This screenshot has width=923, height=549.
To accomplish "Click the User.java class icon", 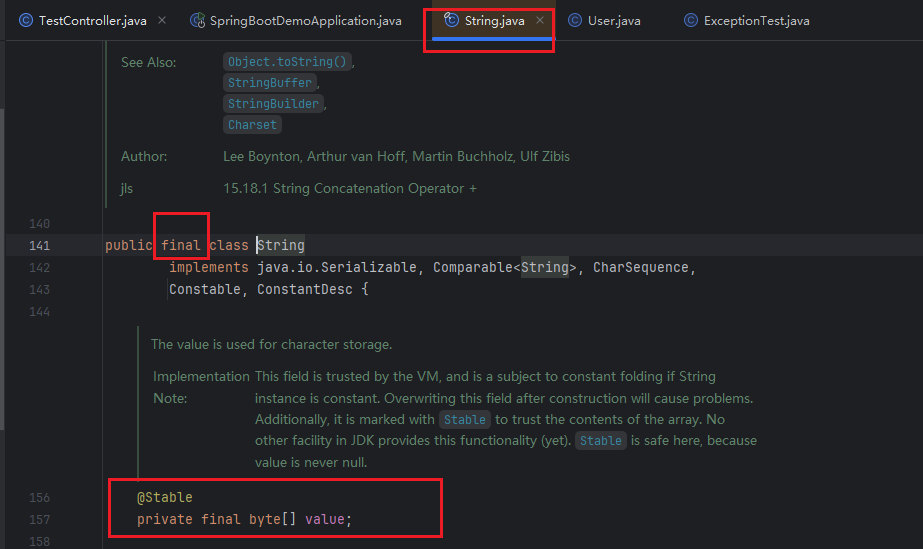I will pyautogui.click(x=575, y=21).
